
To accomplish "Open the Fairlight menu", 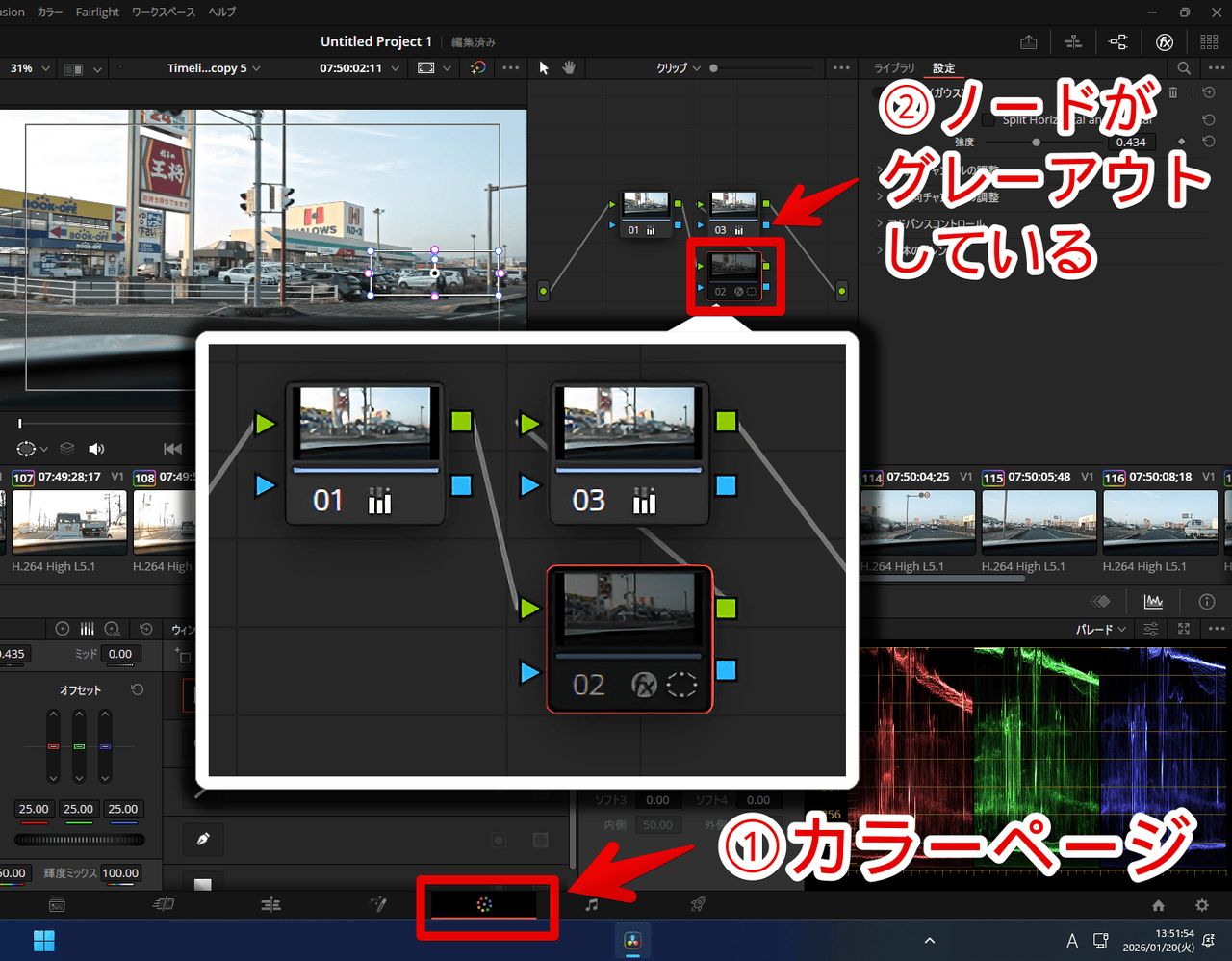I will (97, 12).
